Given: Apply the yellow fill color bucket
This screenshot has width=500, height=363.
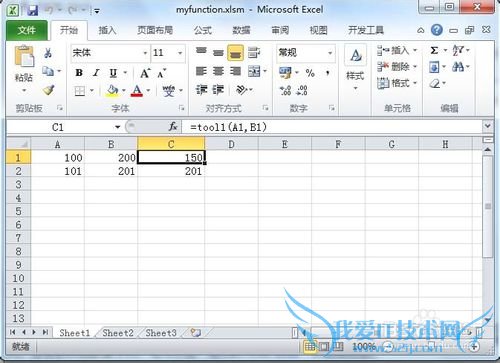Looking at the screenshot, I should (x=112, y=90).
